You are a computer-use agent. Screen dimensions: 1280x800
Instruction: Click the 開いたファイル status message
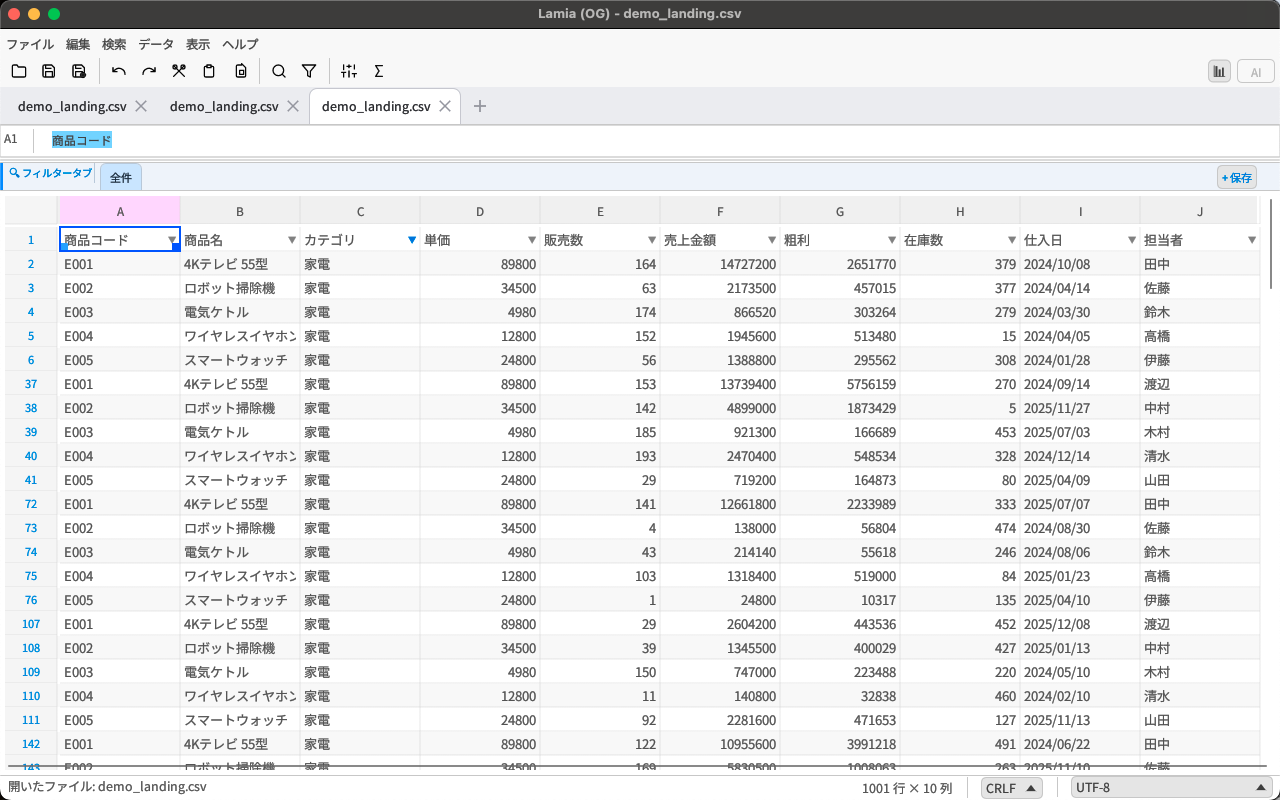coord(107,787)
